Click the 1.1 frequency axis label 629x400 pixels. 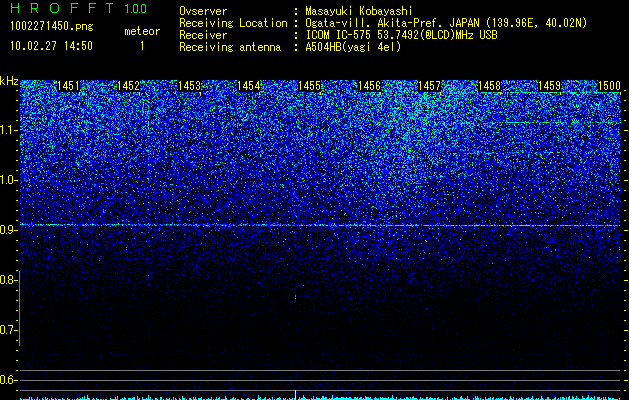coord(9,130)
